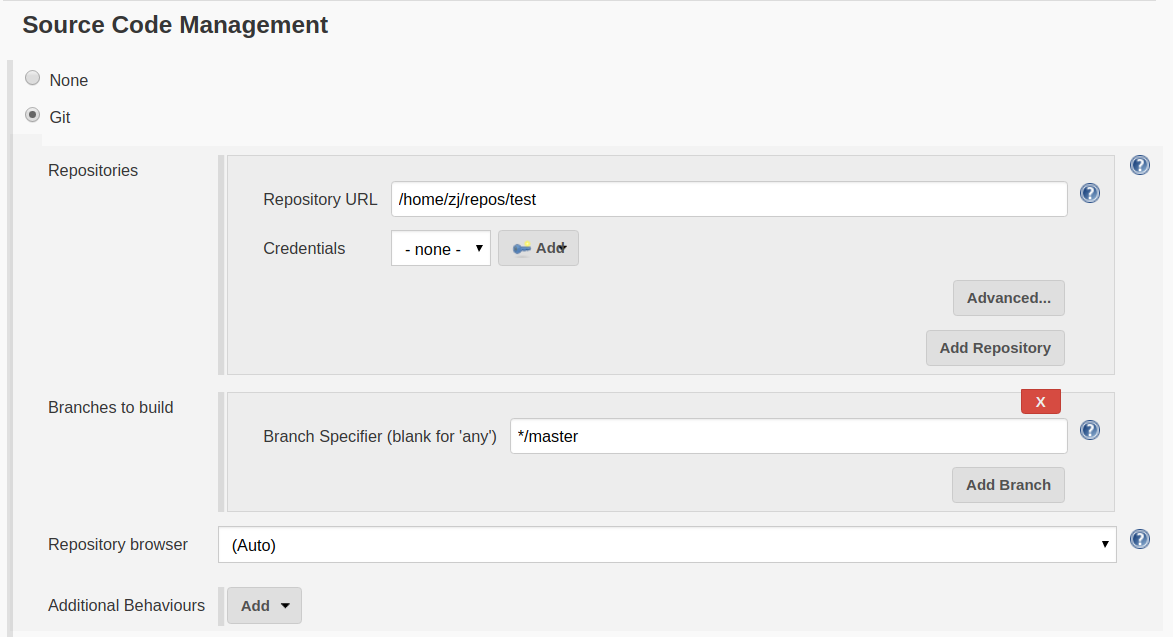Open help for the Repositories section
Image resolution: width=1173 pixels, height=637 pixels.
(1139, 165)
